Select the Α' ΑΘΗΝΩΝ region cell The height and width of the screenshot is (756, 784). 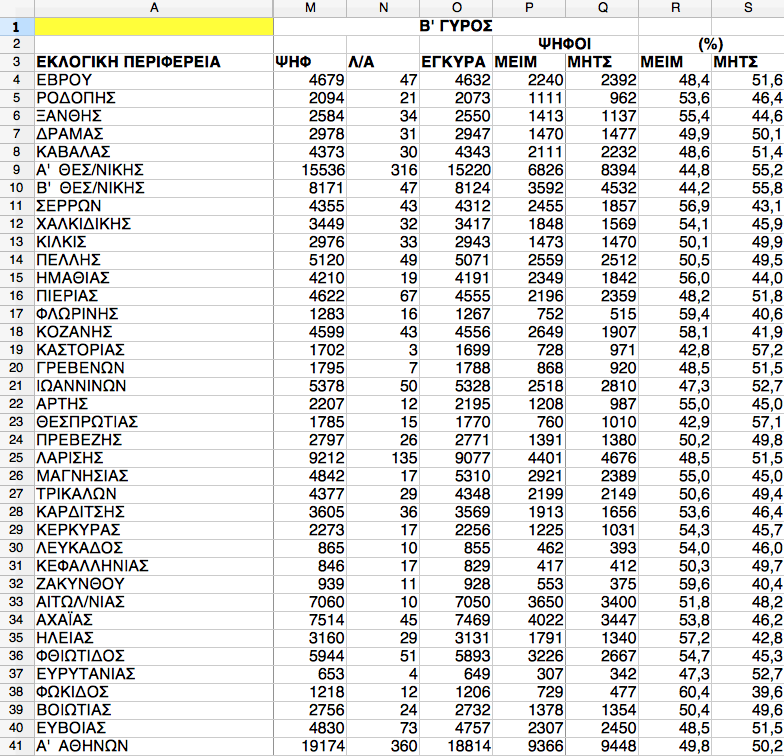pyautogui.click(x=154, y=745)
